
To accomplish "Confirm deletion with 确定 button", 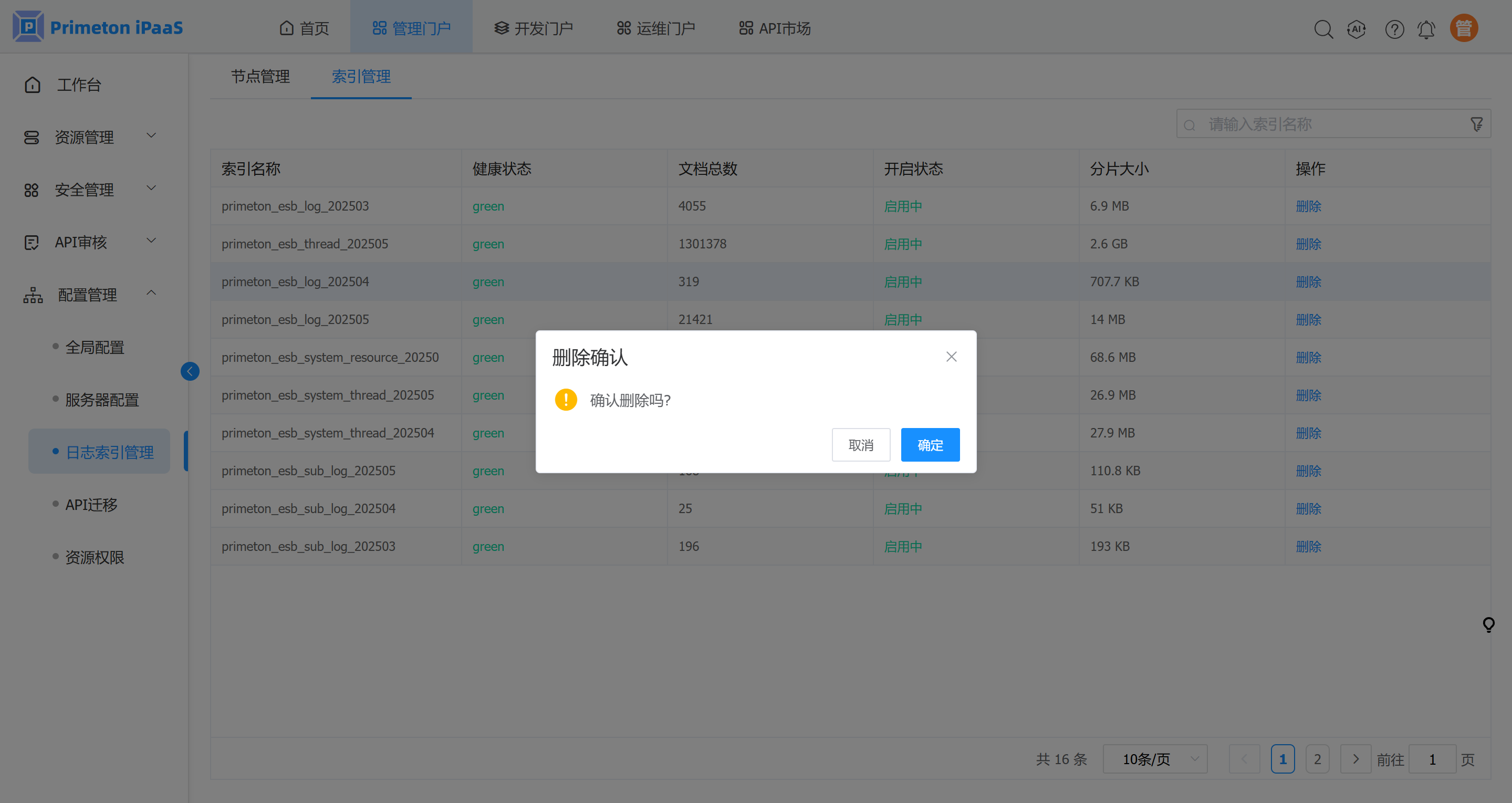I will (x=930, y=445).
